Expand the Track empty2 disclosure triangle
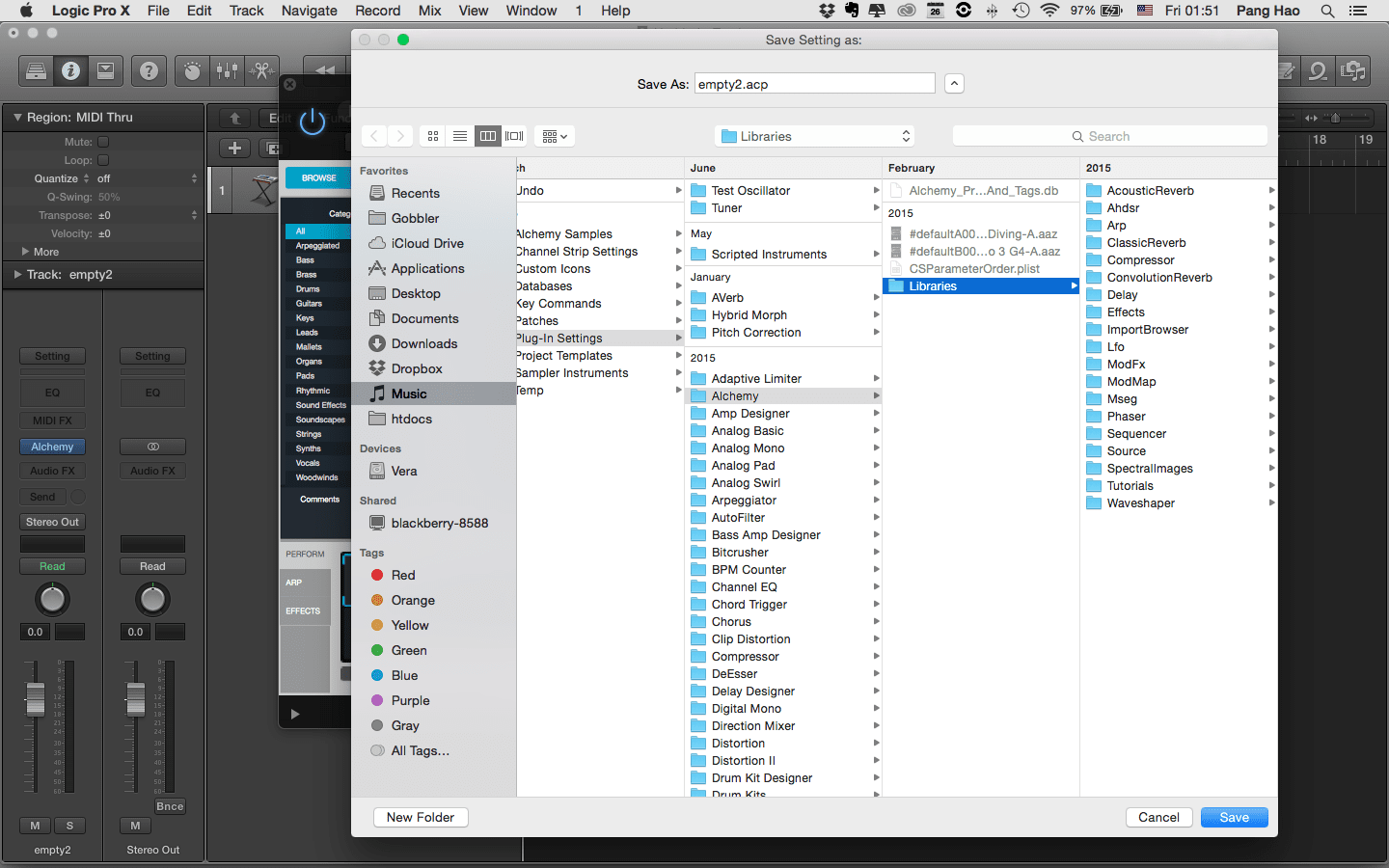The height and width of the screenshot is (868, 1389). click(x=17, y=274)
